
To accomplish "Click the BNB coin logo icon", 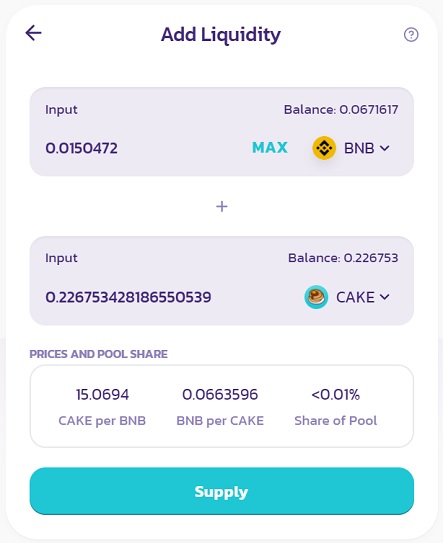I will point(324,148).
